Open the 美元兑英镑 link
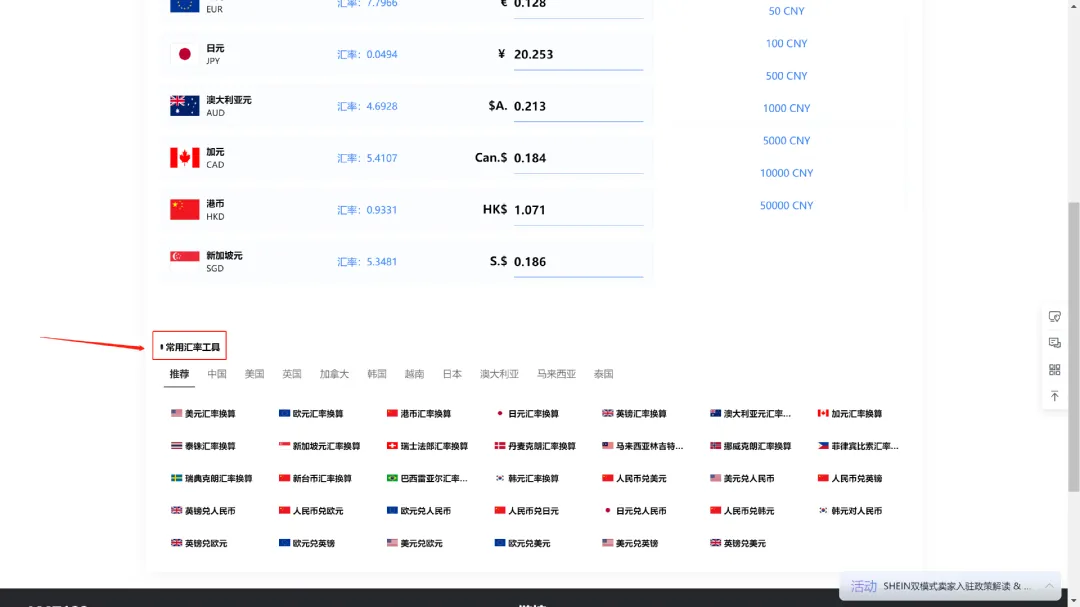This screenshot has height=607, width=1080. tap(630, 543)
